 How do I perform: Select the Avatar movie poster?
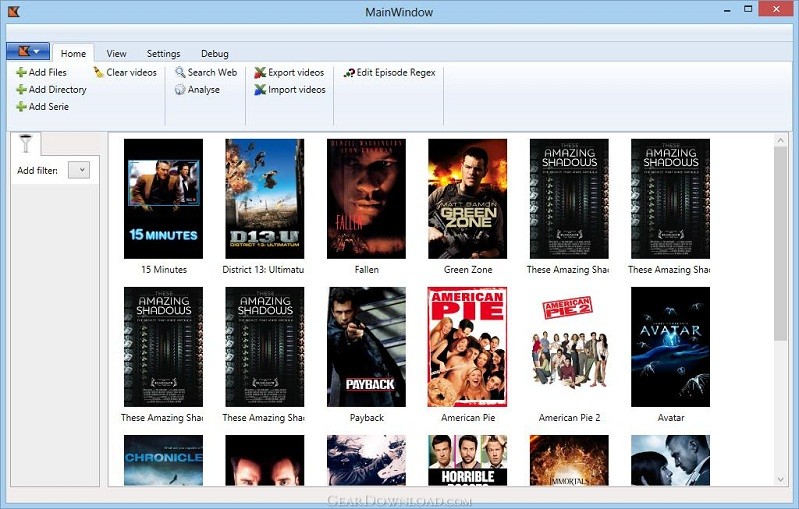670,347
